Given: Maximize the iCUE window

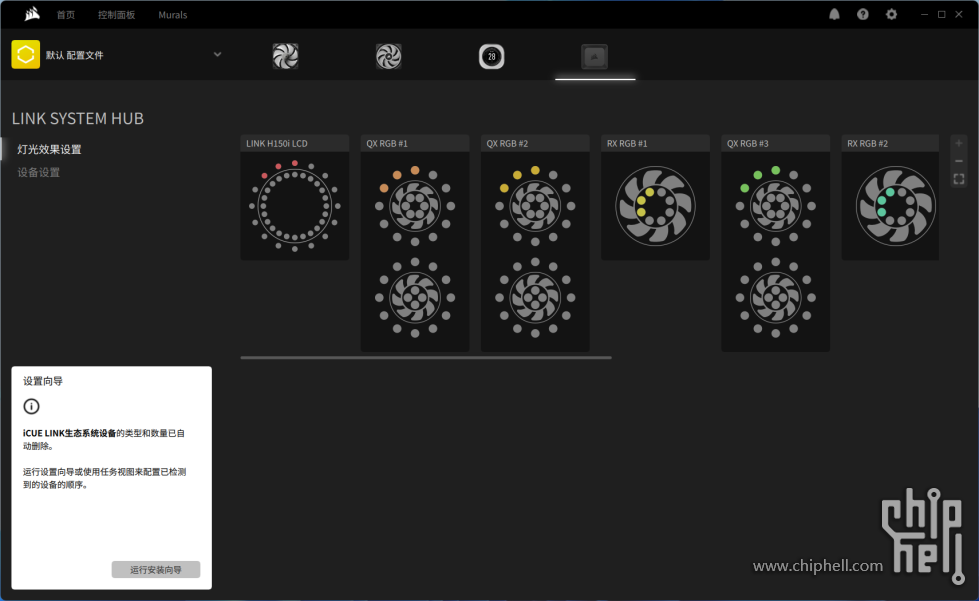Looking at the screenshot, I should tap(942, 14).
